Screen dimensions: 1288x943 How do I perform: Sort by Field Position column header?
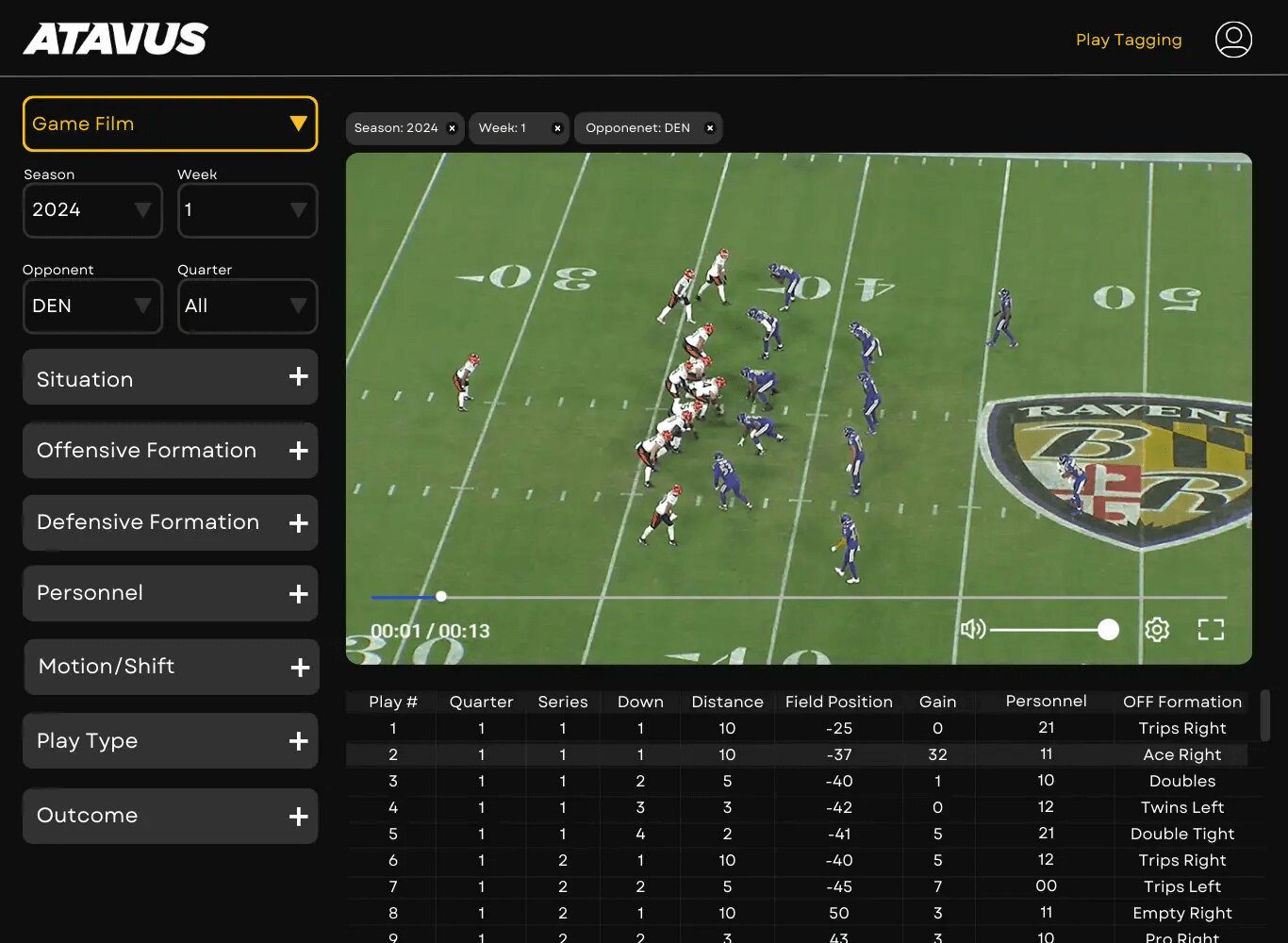tap(838, 702)
